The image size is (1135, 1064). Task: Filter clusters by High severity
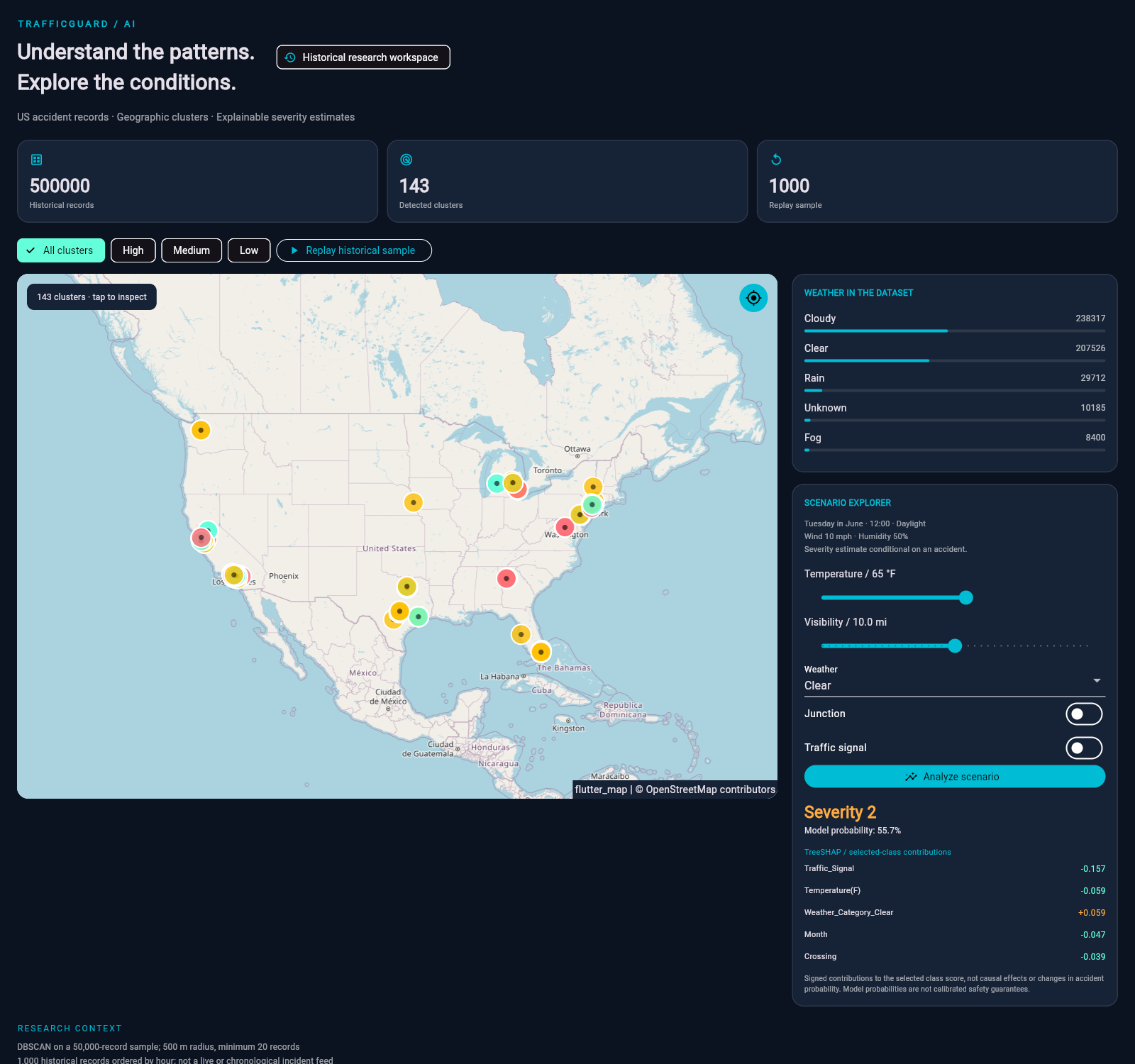(133, 250)
